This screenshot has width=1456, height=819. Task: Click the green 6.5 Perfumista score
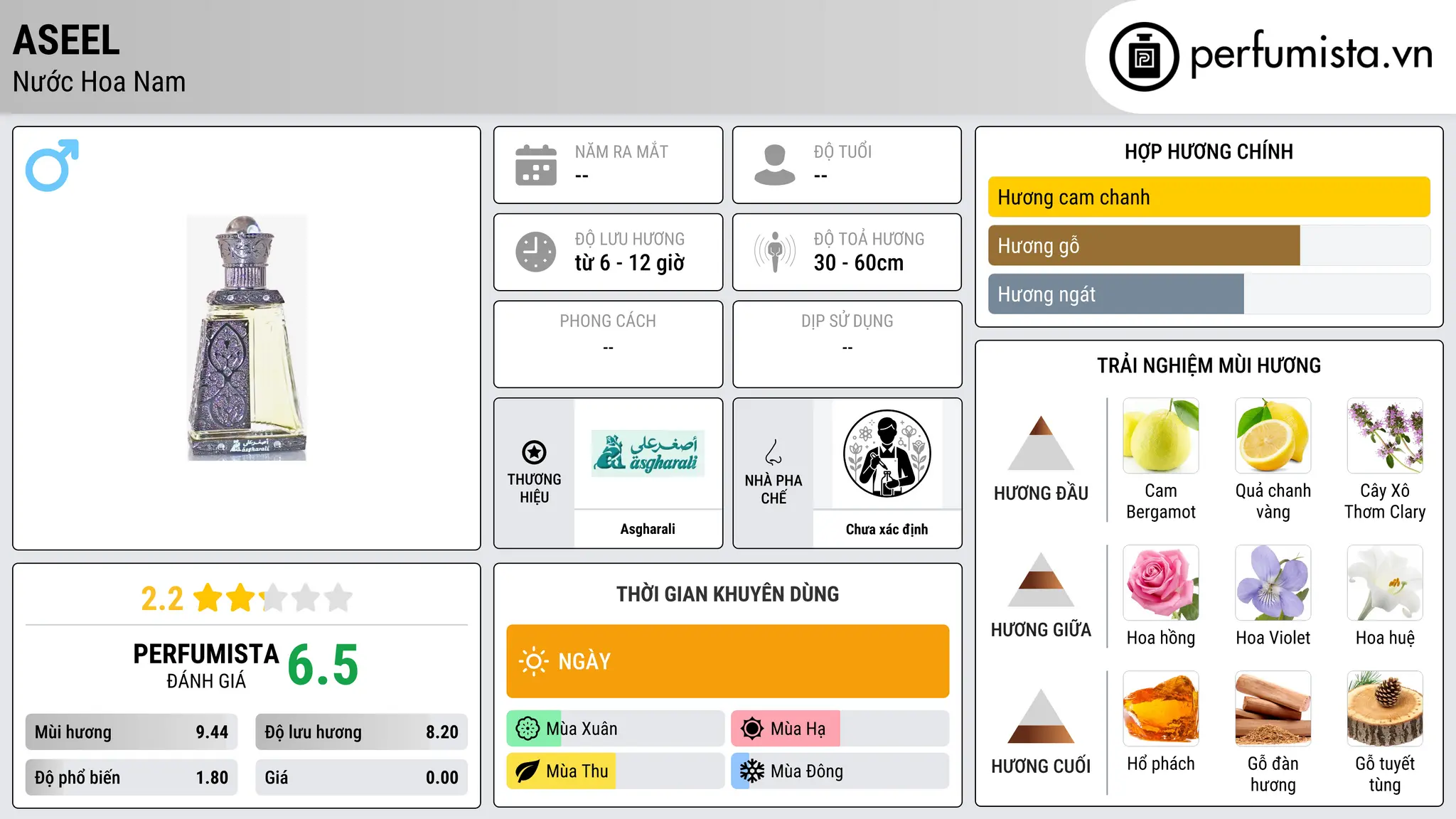point(323,665)
